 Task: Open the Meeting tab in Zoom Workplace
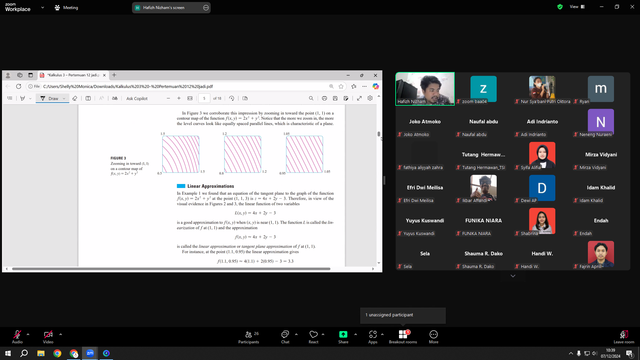click(66, 7)
